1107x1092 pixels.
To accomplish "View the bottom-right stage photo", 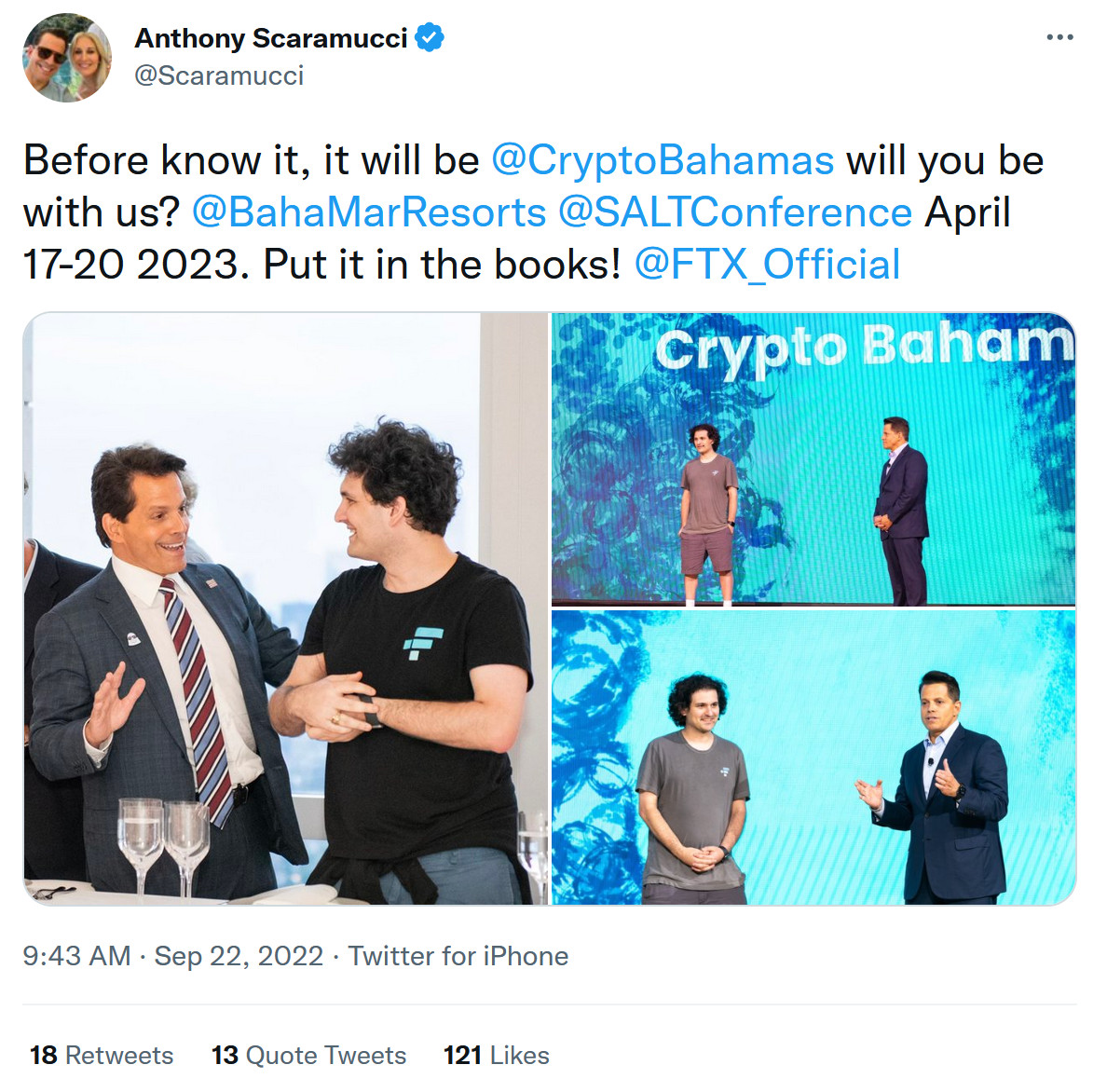I will [x=813, y=757].
